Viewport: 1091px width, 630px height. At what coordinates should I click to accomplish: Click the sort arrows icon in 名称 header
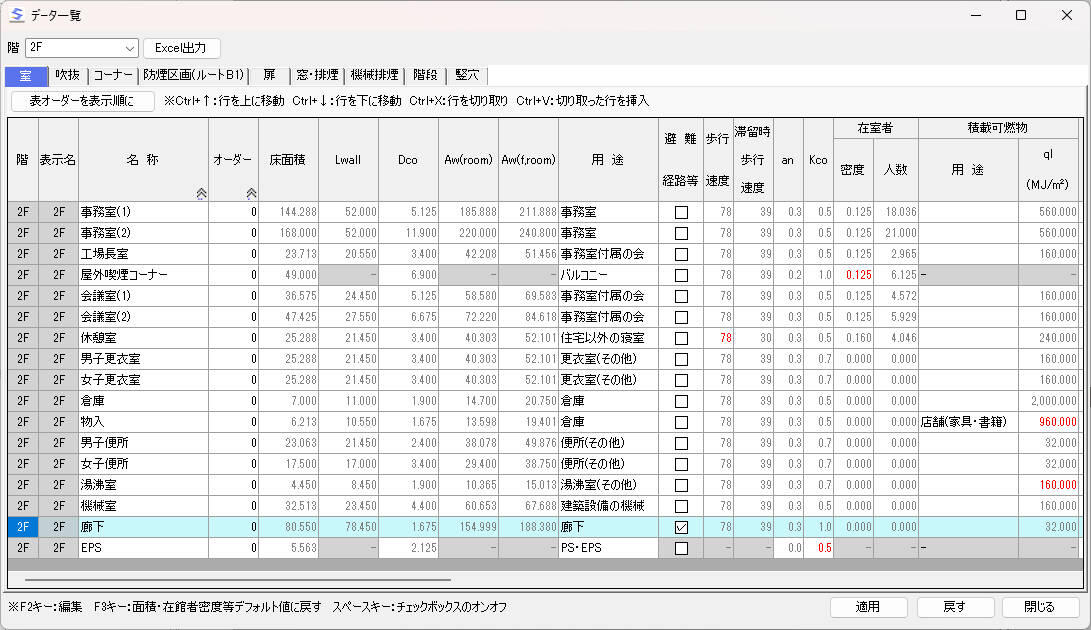coord(201,193)
